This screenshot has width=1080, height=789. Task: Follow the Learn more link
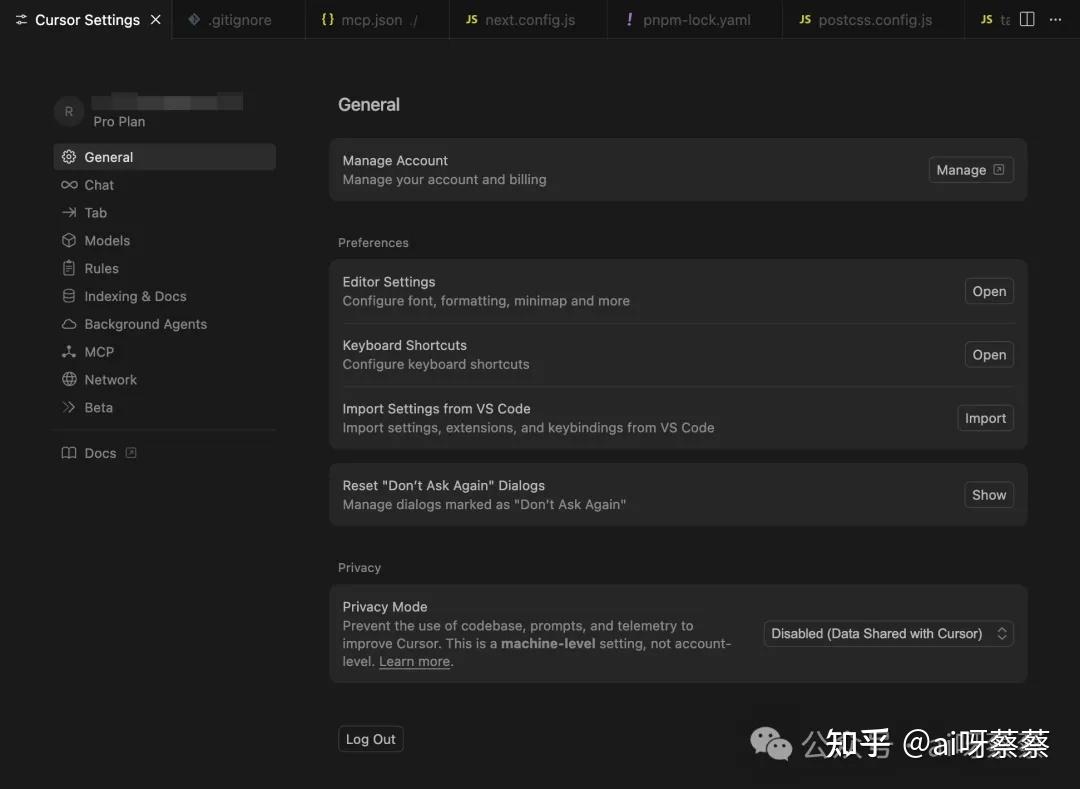[413, 661]
